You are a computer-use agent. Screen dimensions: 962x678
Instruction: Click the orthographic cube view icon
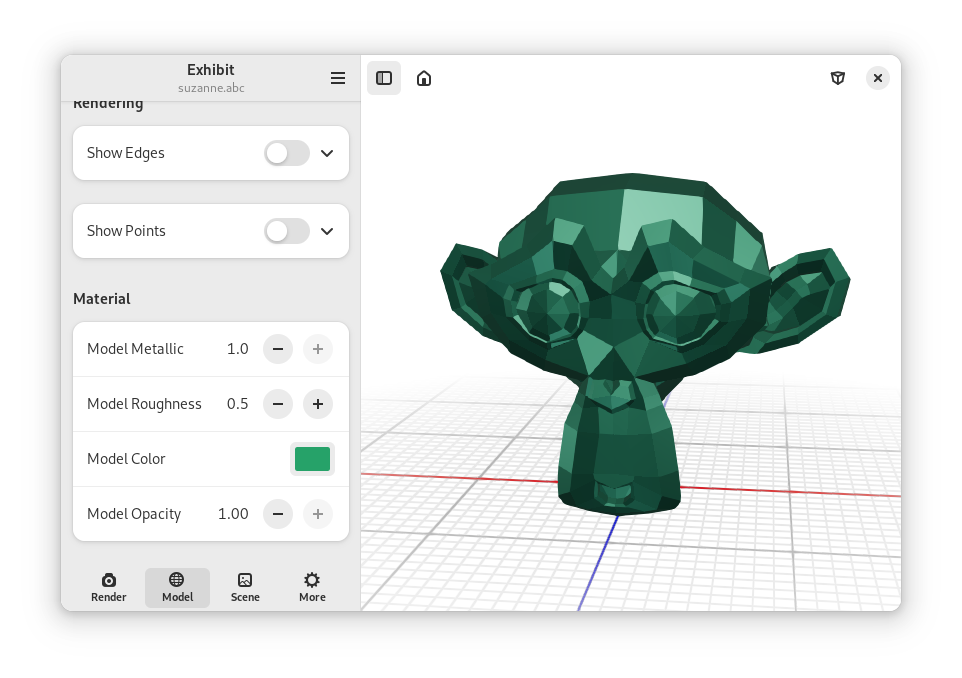coord(837,78)
